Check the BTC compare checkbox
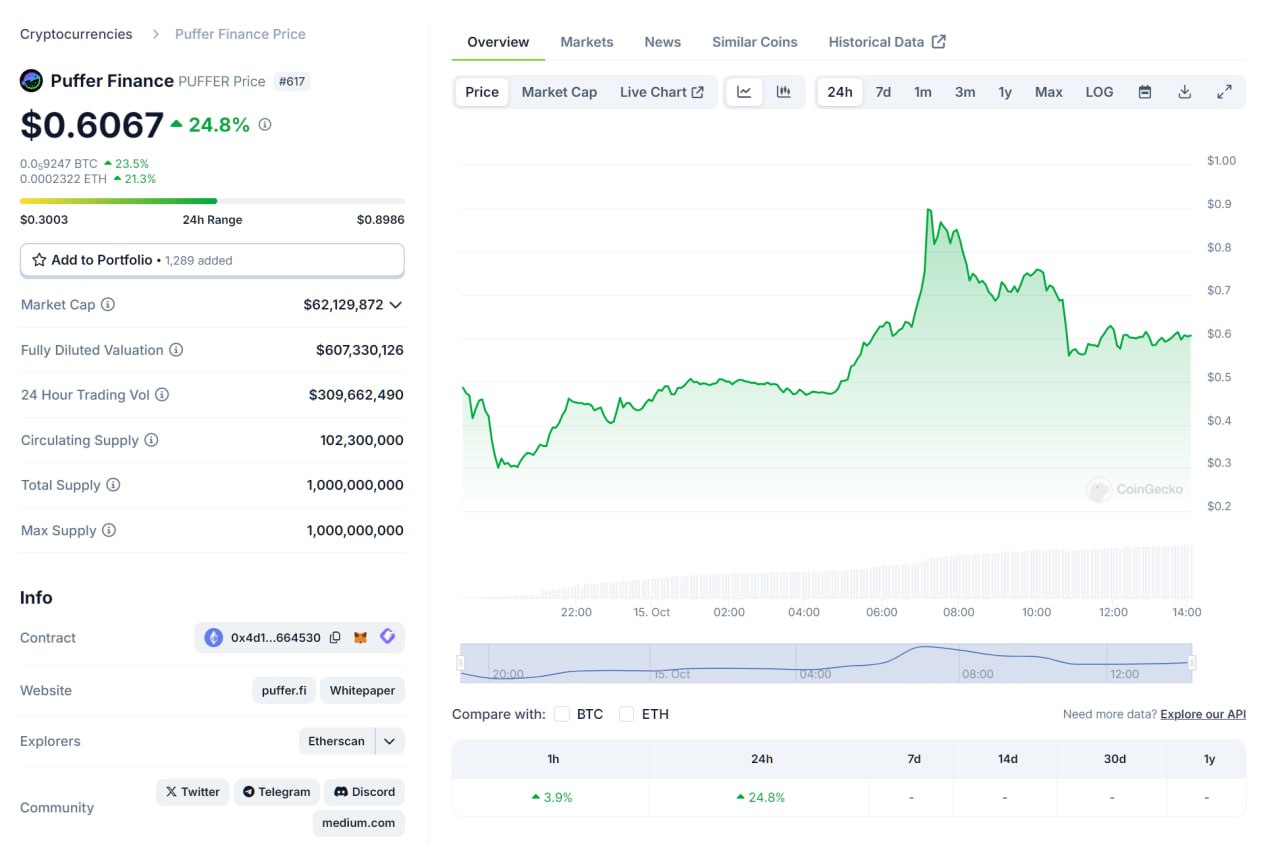 pos(562,714)
